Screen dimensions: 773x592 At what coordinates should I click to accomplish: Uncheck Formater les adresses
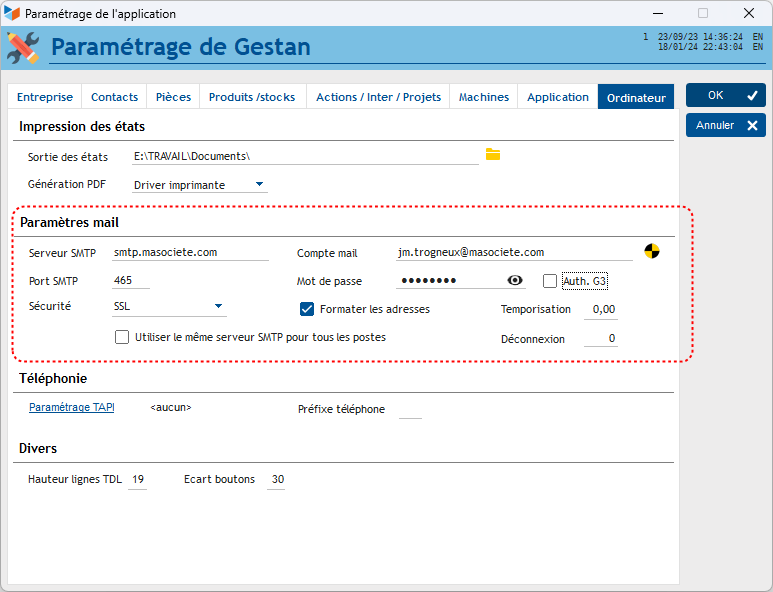pyautogui.click(x=307, y=309)
